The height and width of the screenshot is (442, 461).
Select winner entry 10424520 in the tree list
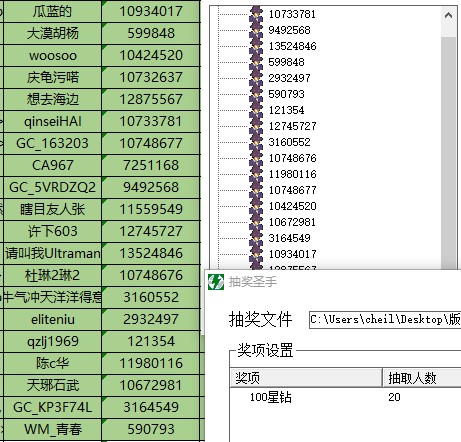tap(292, 206)
